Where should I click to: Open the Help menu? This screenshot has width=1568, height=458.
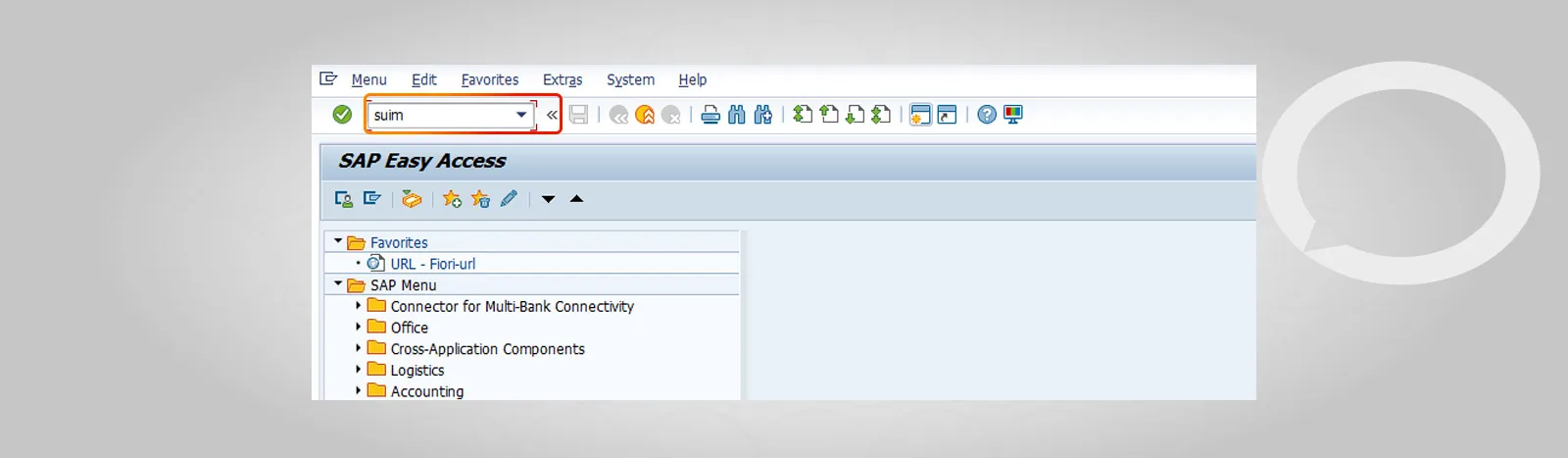[692, 79]
